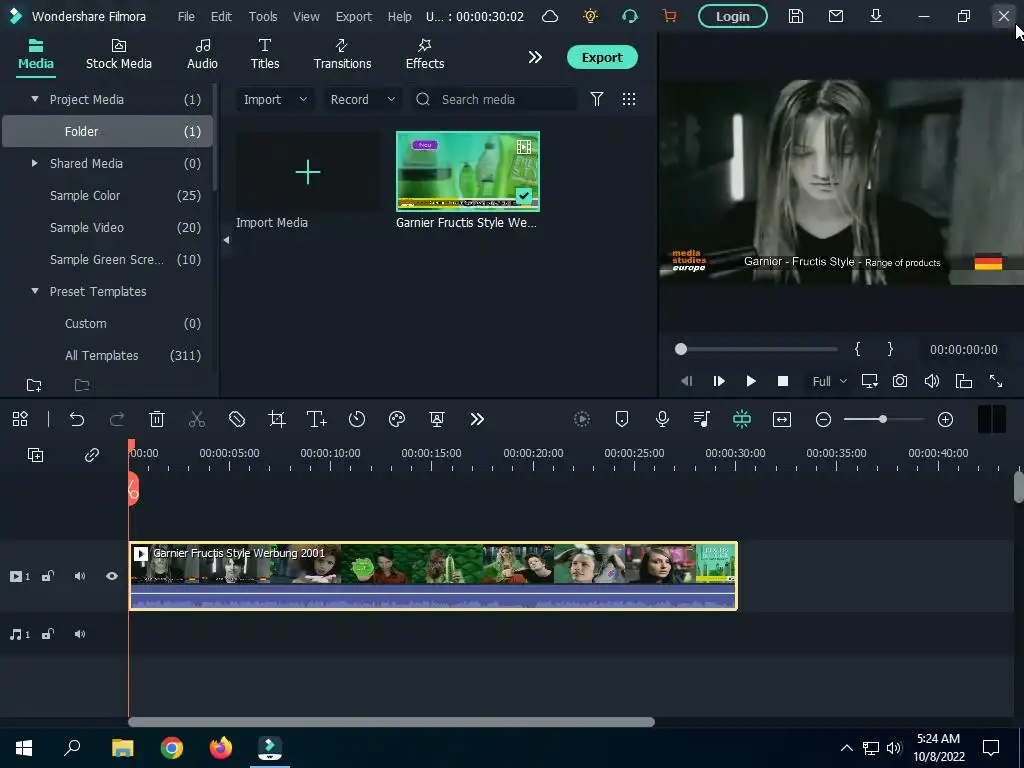Click the Undo arrow in timeline toolbar
Screen dimensions: 1024x768
[x=77, y=419]
